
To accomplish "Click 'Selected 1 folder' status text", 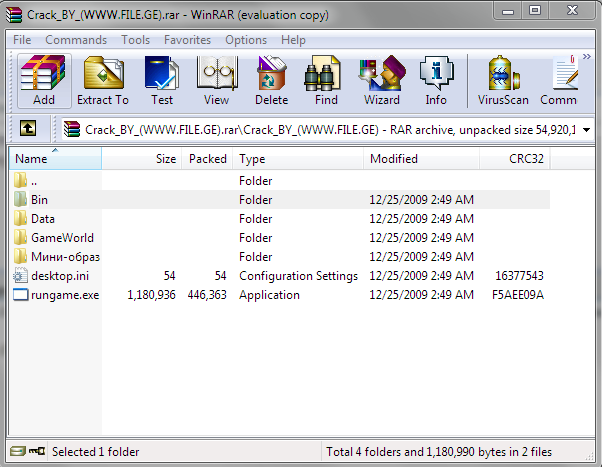I will pos(96,452).
